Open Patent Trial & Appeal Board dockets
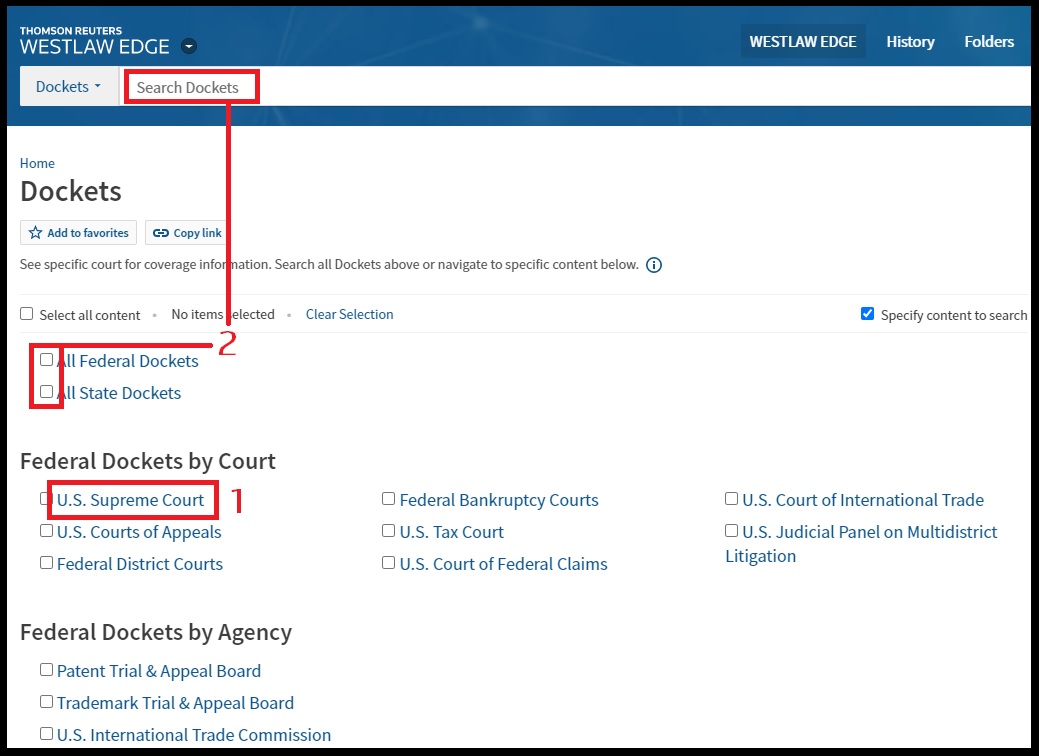The width and height of the screenshot is (1039, 756). tap(158, 671)
